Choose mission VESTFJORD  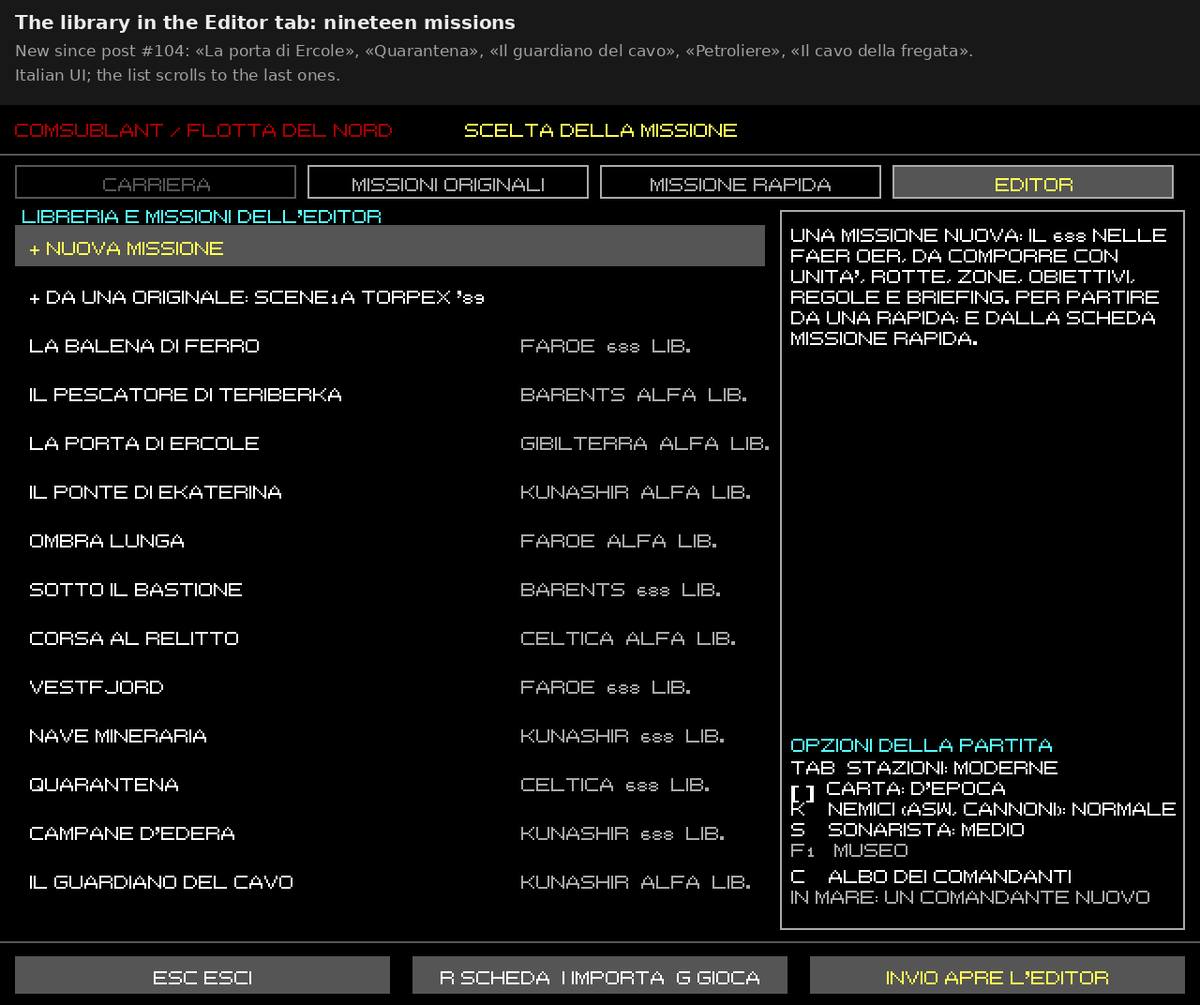(390, 687)
